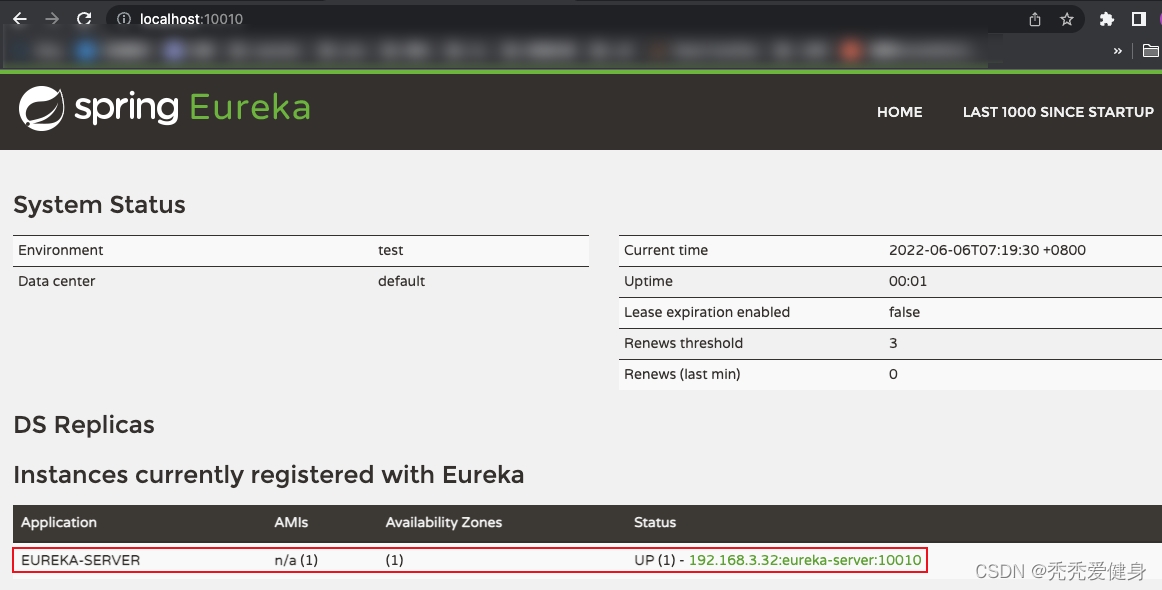The height and width of the screenshot is (590, 1162).
Task: Open the HOME navigation link
Action: [x=900, y=112]
